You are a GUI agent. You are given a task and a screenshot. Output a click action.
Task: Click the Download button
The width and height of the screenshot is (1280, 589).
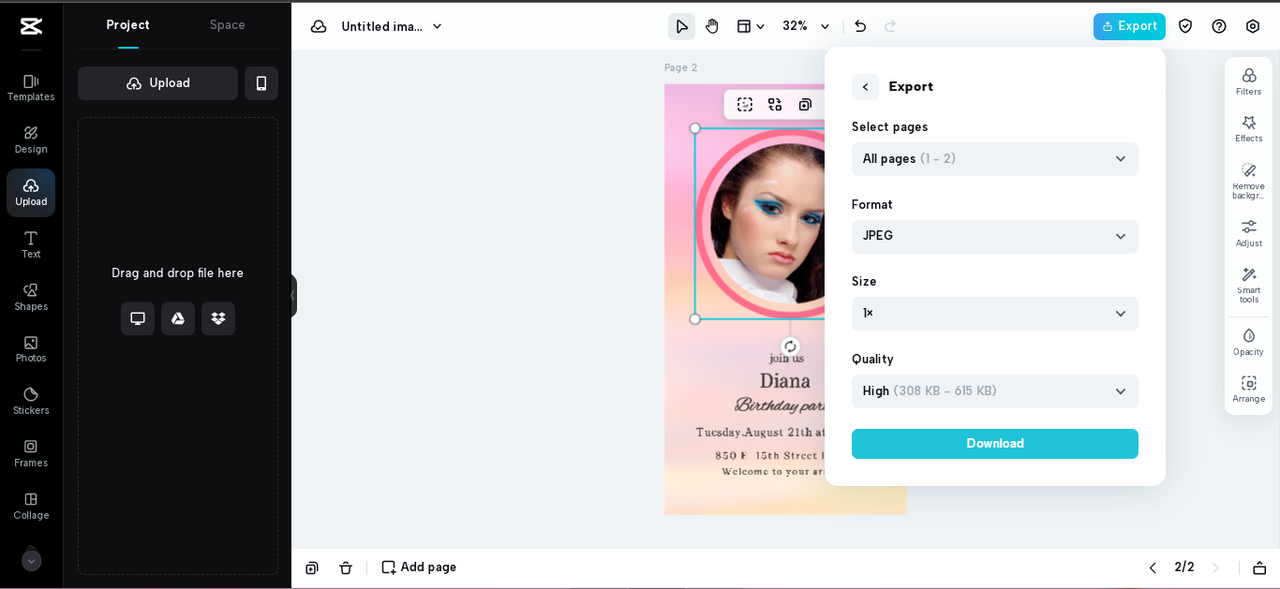point(995,444)
